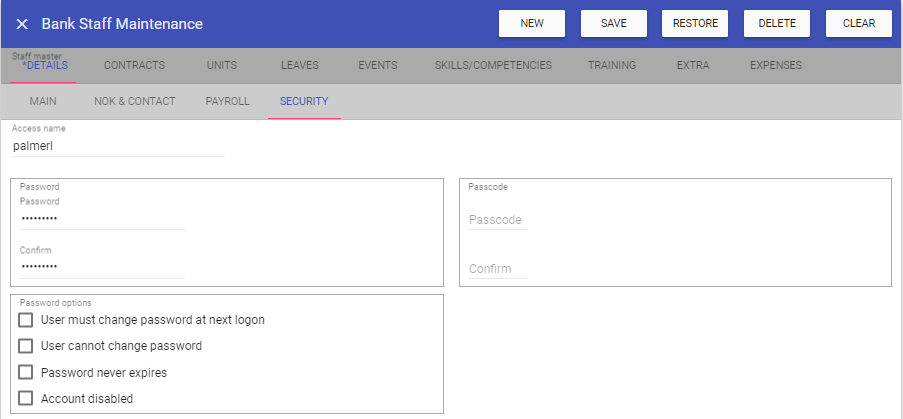
Task: Delete the current staff record
Action: click(777, 24)
